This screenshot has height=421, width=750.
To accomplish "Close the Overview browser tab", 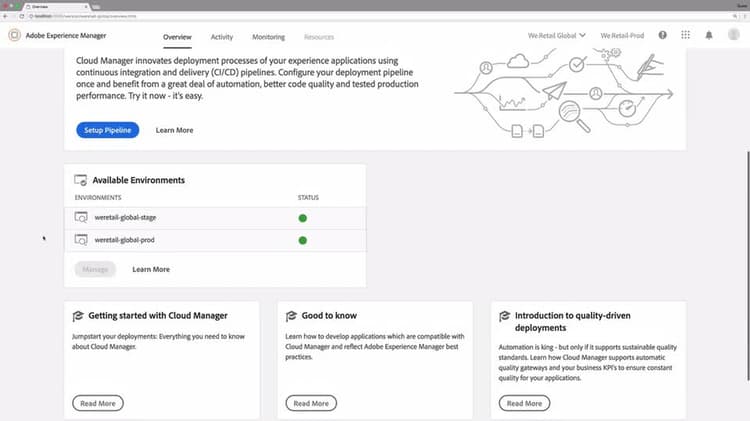I will click(x=86, y=7).
